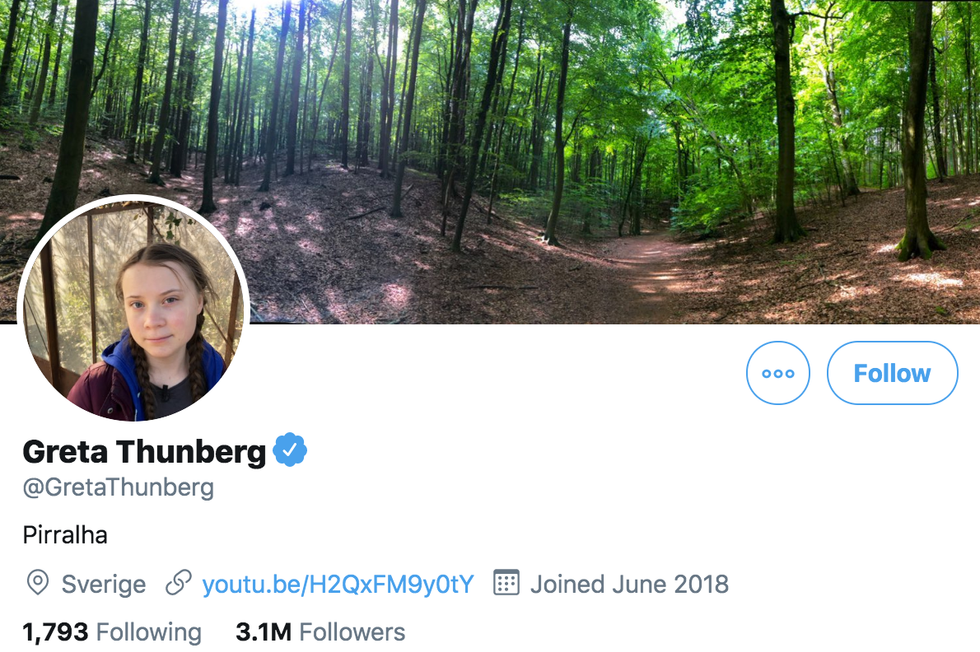Open the three-dot more options button
The height and width of the screenshot is (652, 980).
[x=778, y=373]
